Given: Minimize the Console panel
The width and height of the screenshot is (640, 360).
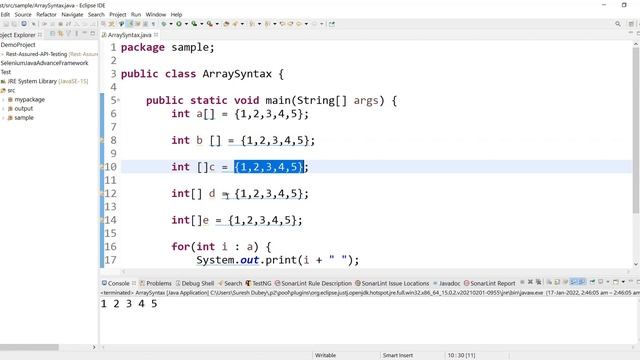Looking at the screenshot, I should click(x=631, y=282).
